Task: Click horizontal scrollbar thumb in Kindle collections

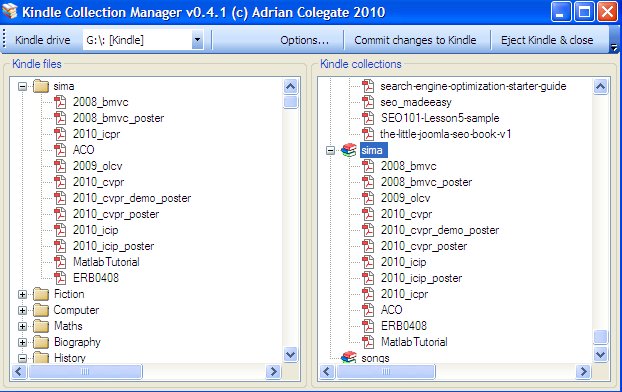Action: (386, 372)
